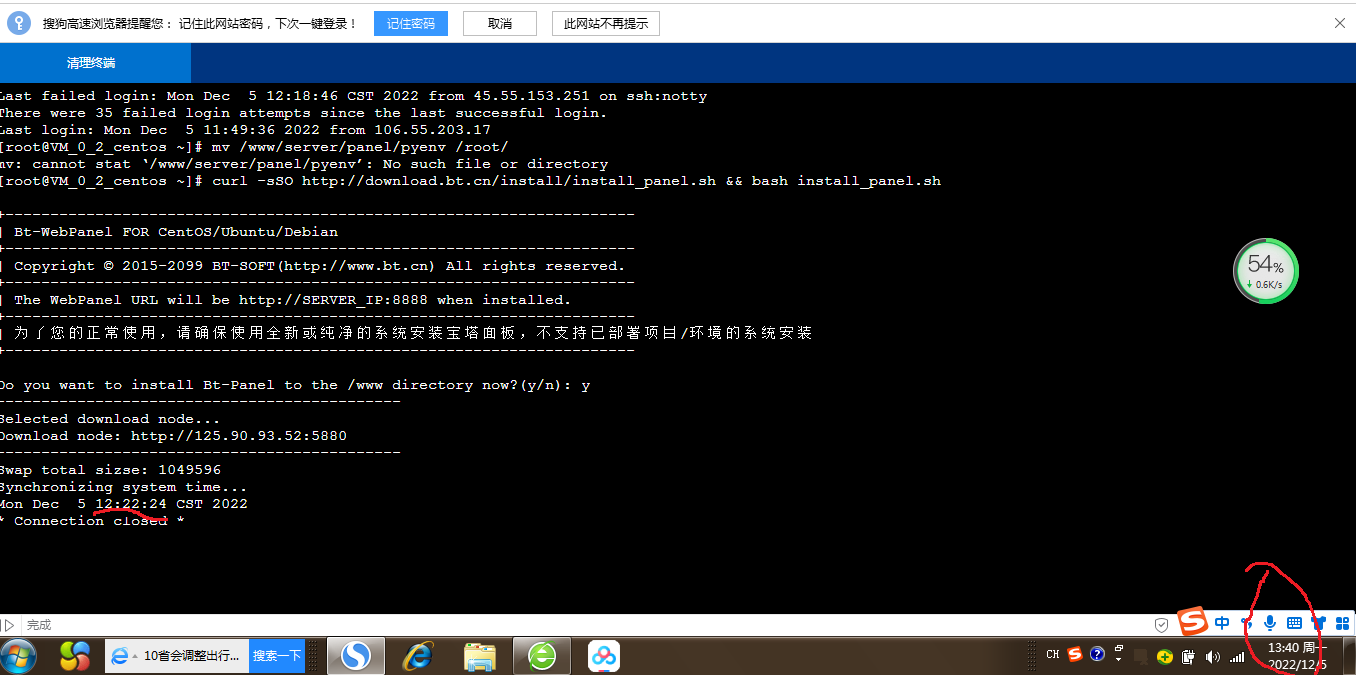Click the restore window tray icon
The image size is (1356, 675).
[x=1118, y=648]
